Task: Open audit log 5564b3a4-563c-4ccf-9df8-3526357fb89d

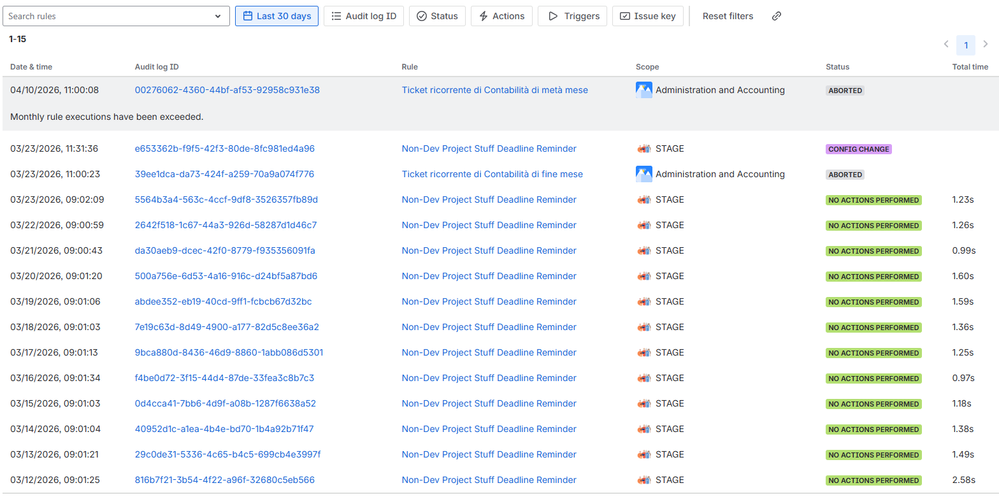Action: (x=226, y=200)
